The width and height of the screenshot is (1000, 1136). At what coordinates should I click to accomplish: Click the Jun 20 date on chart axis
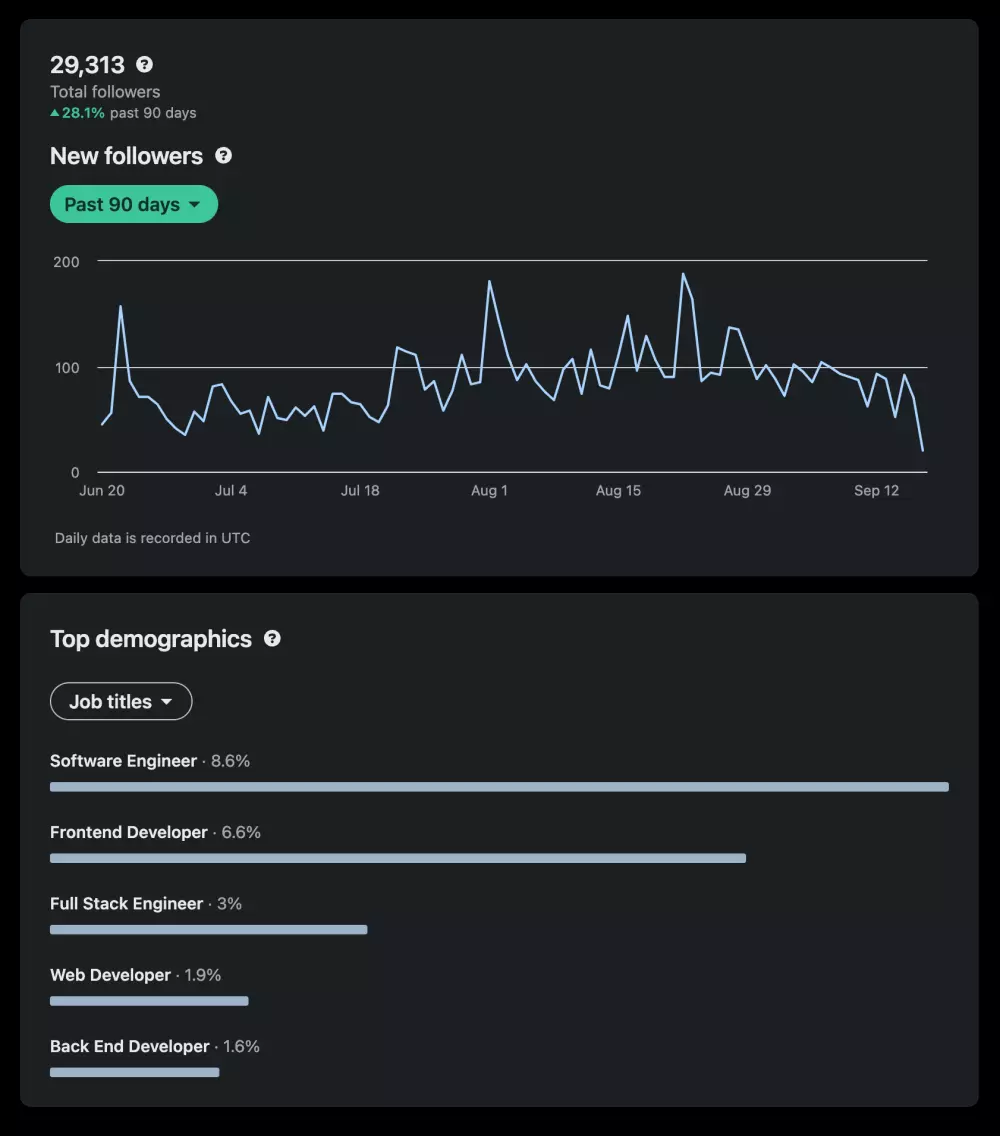click(x=102, y=491)
